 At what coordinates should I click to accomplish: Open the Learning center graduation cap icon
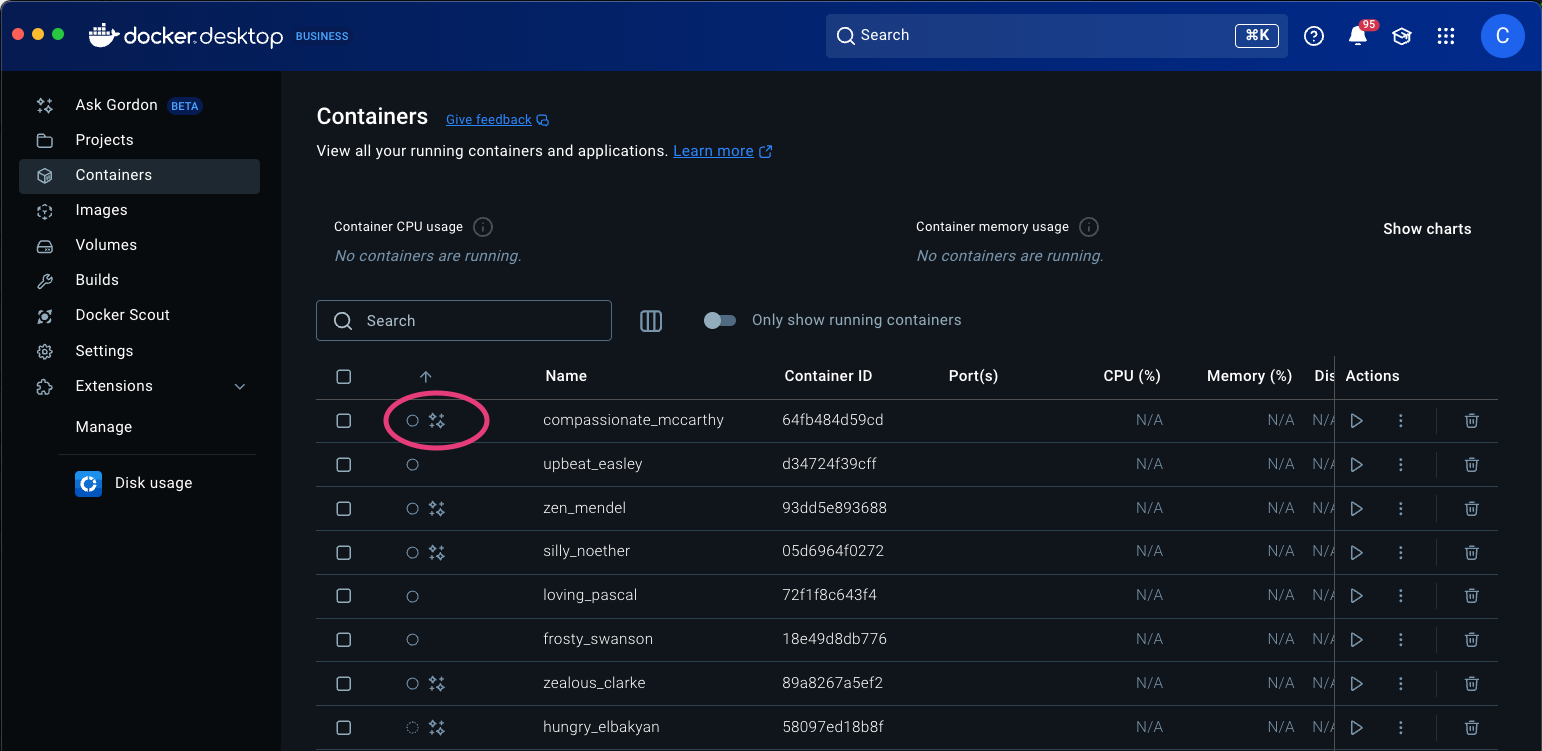pos(1401,36)
